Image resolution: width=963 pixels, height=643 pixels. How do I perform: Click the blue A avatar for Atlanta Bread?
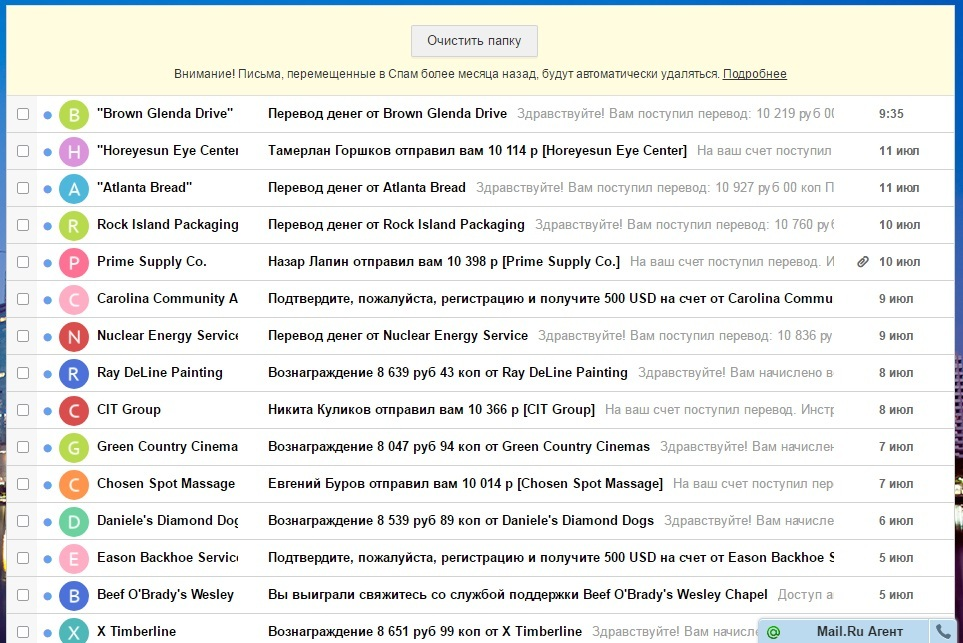[74, 188]
